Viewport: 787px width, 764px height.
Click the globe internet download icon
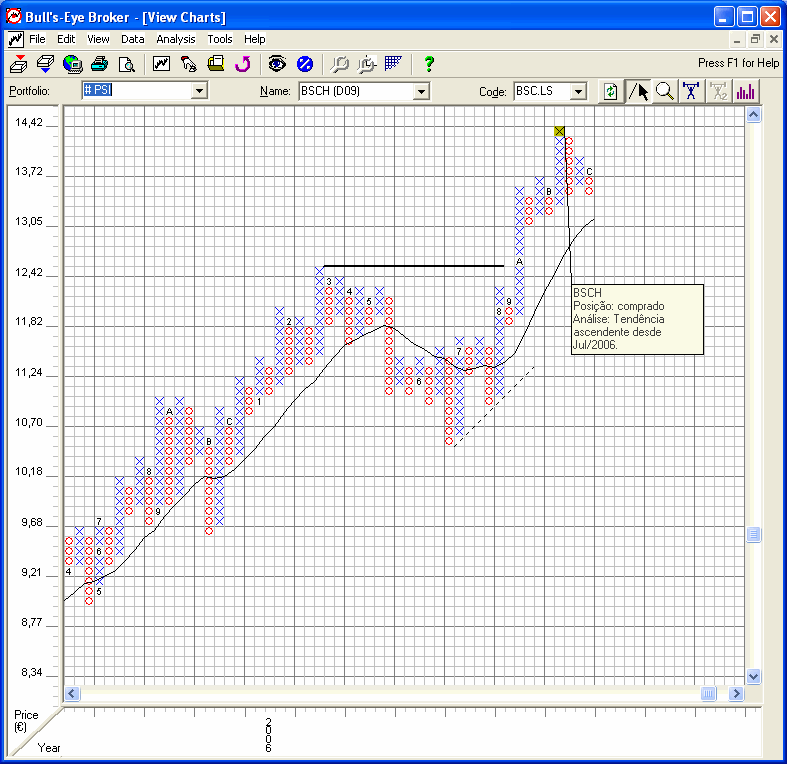point(72,64)
